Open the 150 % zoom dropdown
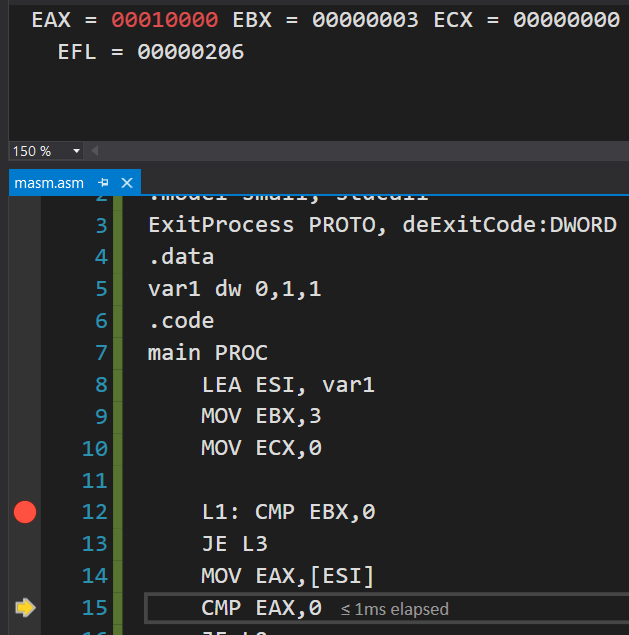The height and width of the screenshot is (635, 629). [x=76, y=151]
